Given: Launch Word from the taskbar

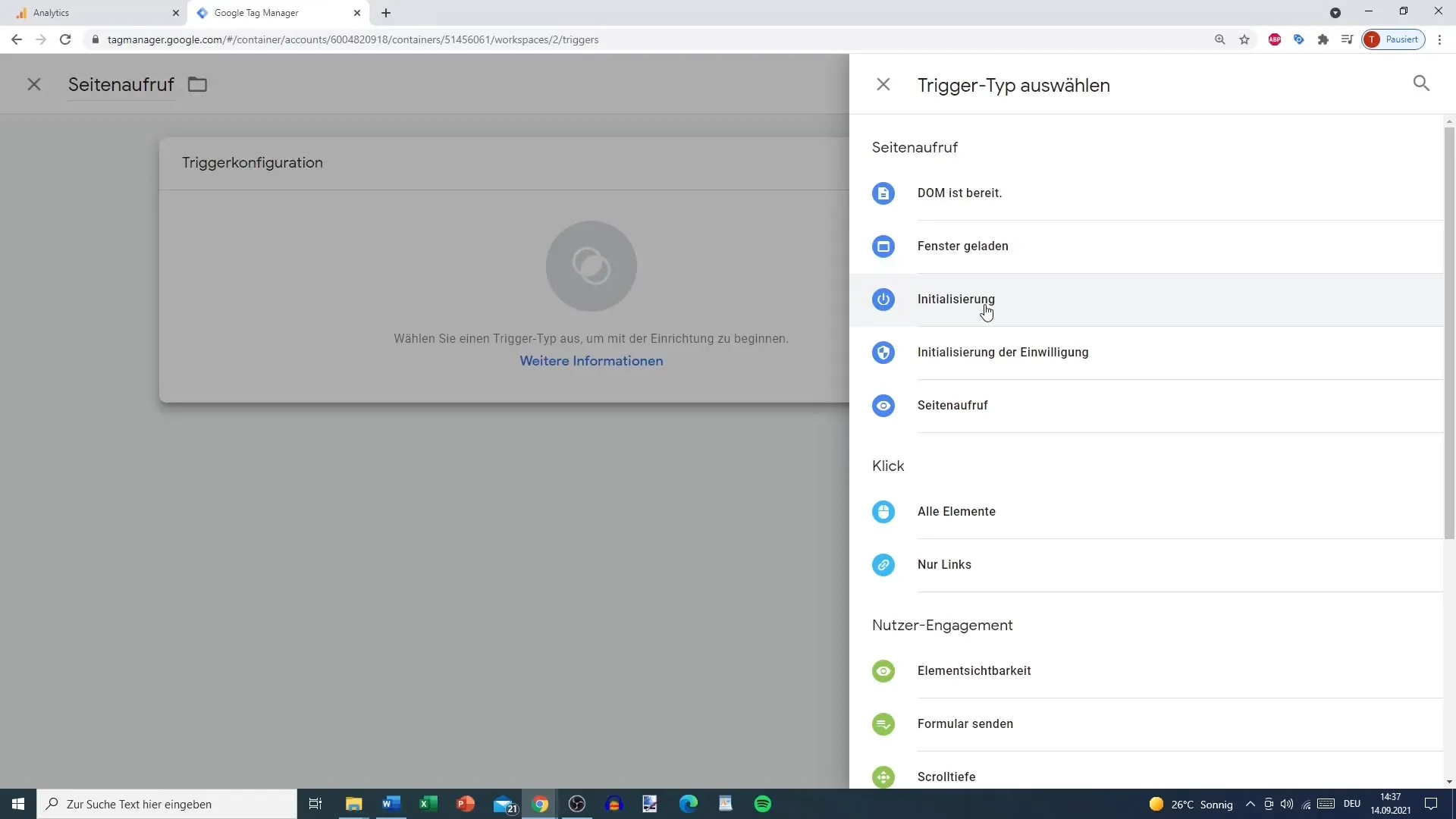Looking at the screenshot, I should coord(391,804).
